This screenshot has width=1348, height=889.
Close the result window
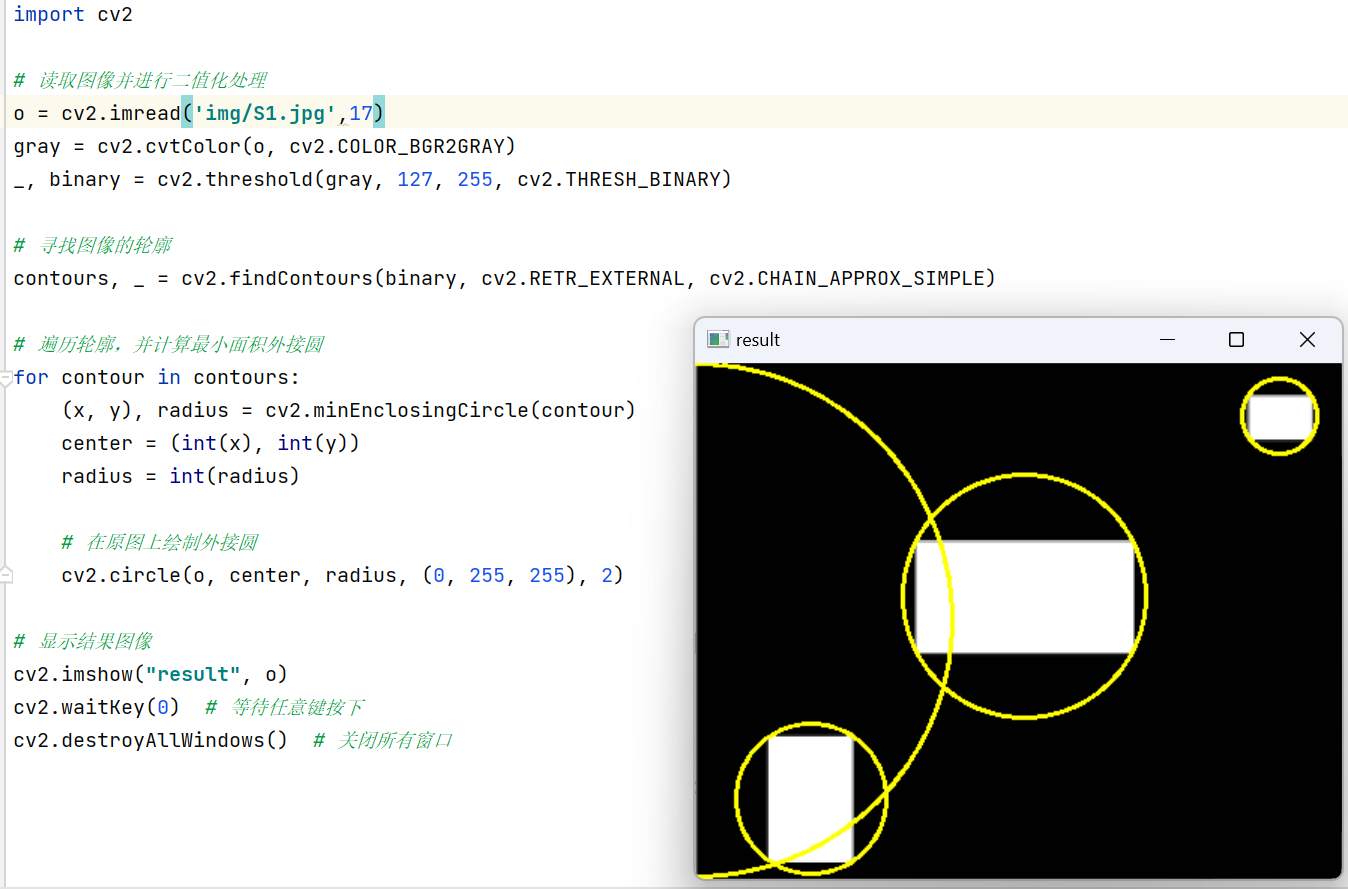coord(1306,340)
